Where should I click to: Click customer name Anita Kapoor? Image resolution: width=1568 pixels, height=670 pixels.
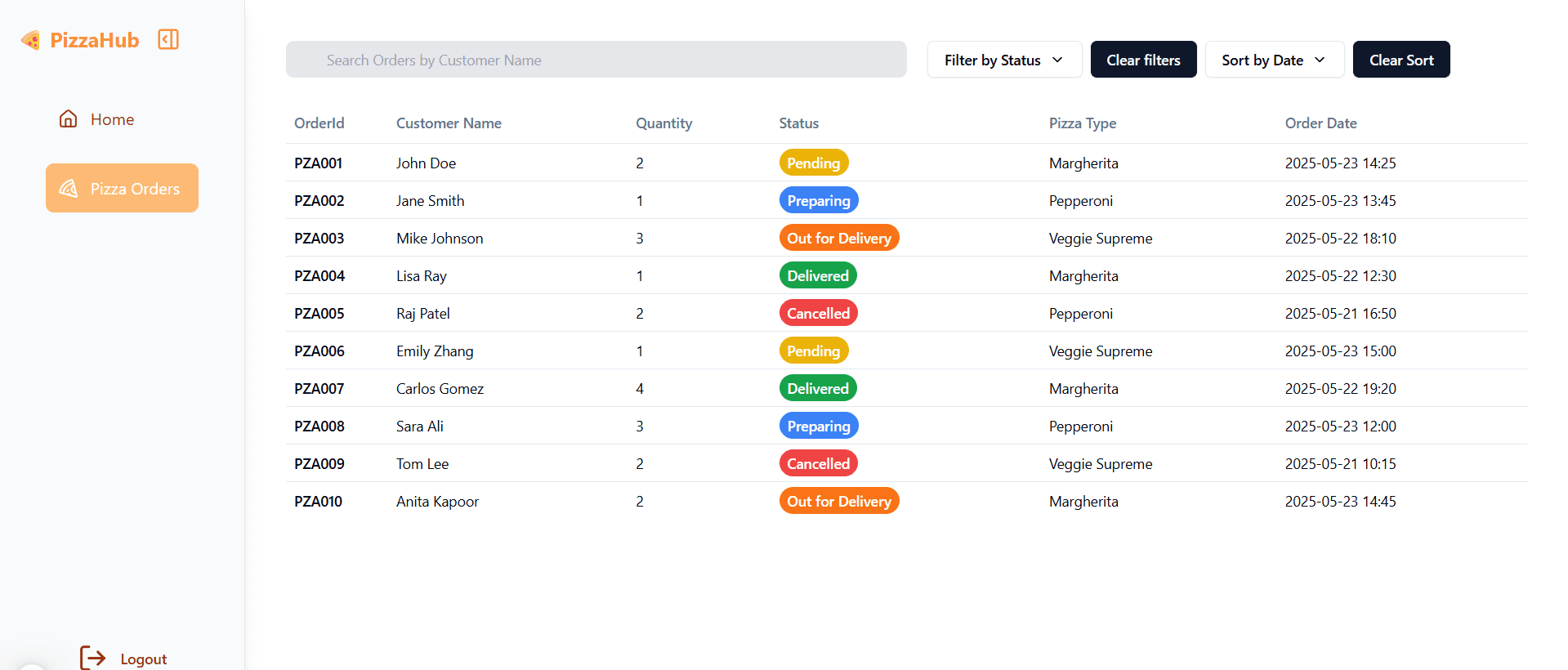tap(437, 502)
